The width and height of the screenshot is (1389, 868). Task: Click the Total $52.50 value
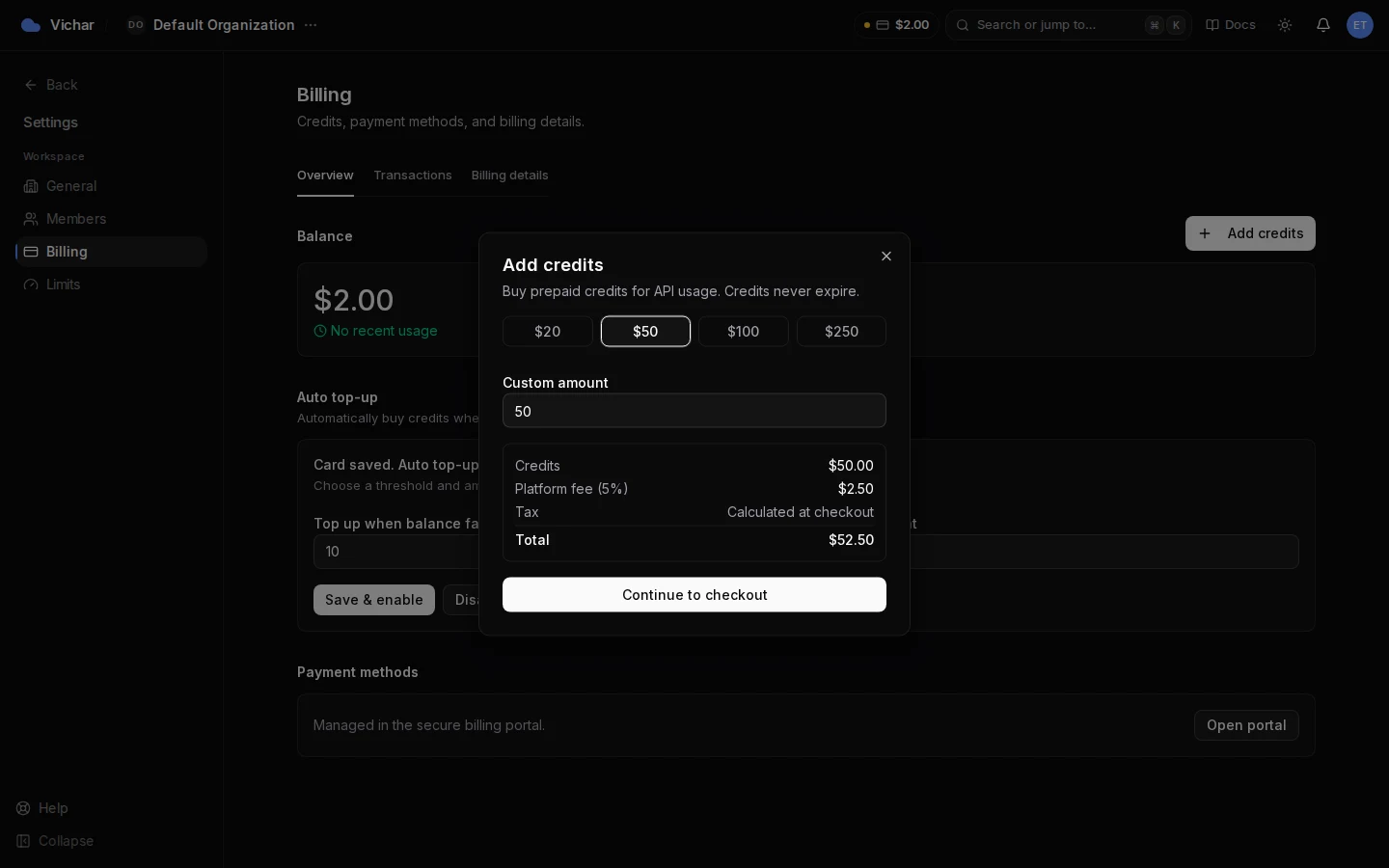(851, 540)
